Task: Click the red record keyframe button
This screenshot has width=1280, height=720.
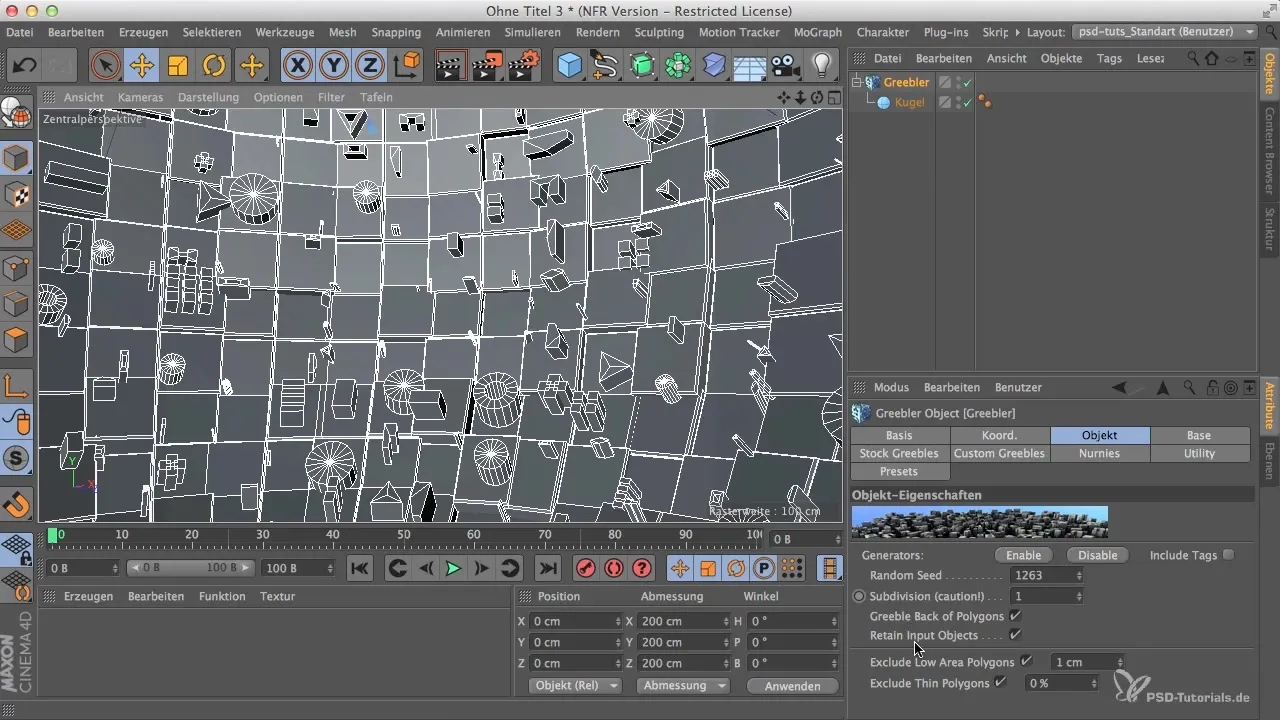Action: (586, 568)
